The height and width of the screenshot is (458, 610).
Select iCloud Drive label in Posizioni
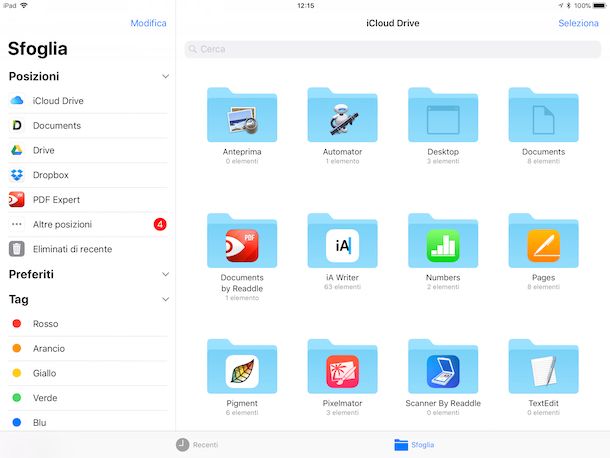[58, 101]
